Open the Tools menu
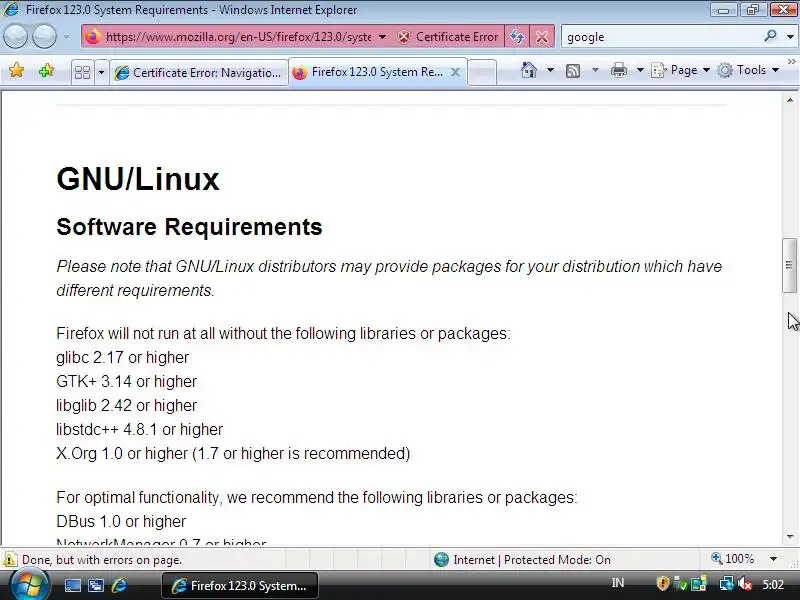 click(x=748, y=70)
